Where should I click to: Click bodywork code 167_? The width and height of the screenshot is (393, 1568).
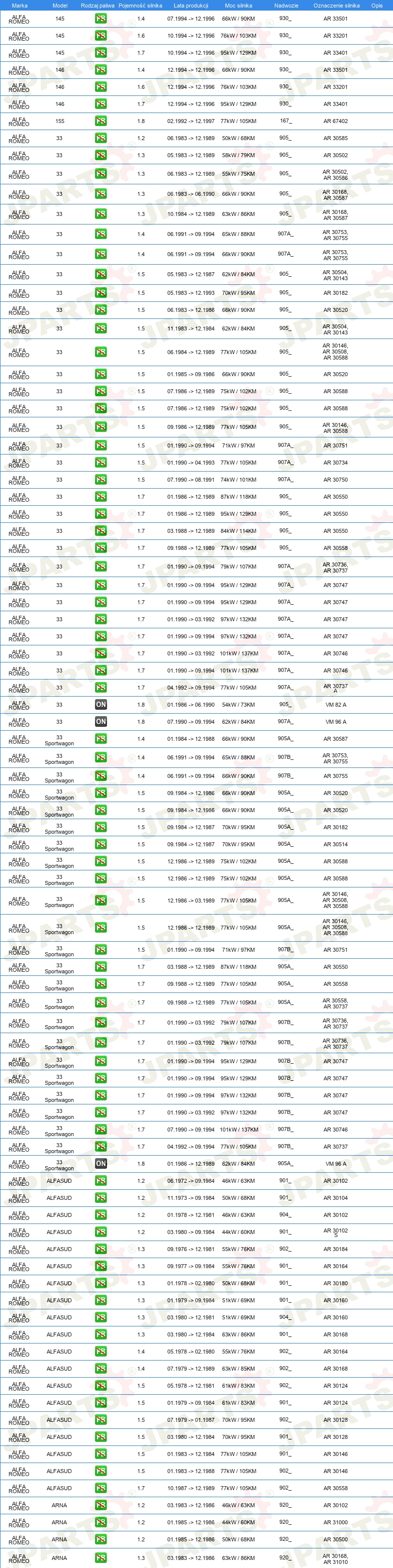pyautogui.click(x=285, y=121)
